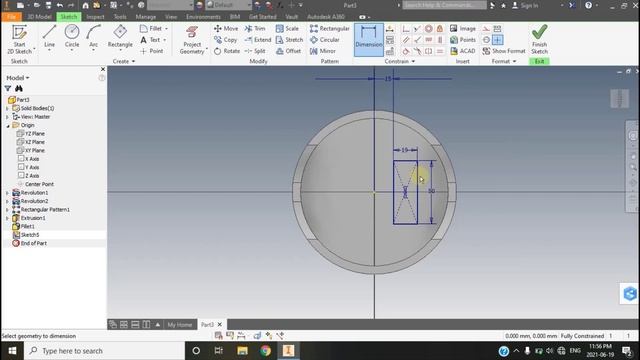
Task: Click the Text tool
Action: pos(150,40)
